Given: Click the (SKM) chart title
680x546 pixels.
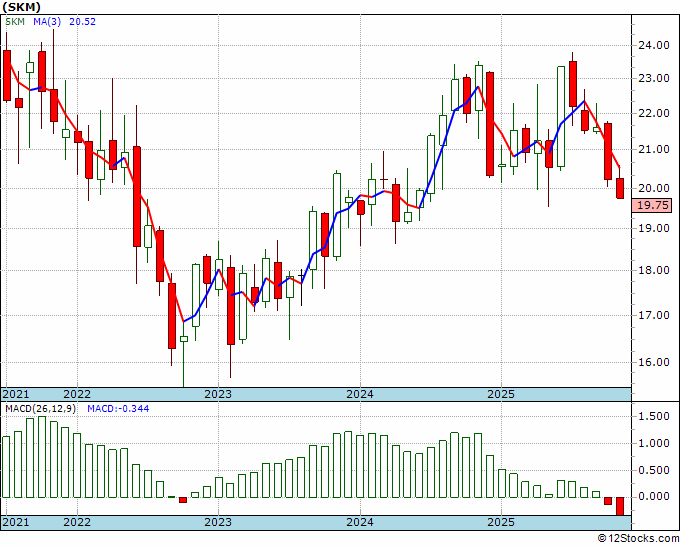Looking at the screenshot, I should pos(21,7).
